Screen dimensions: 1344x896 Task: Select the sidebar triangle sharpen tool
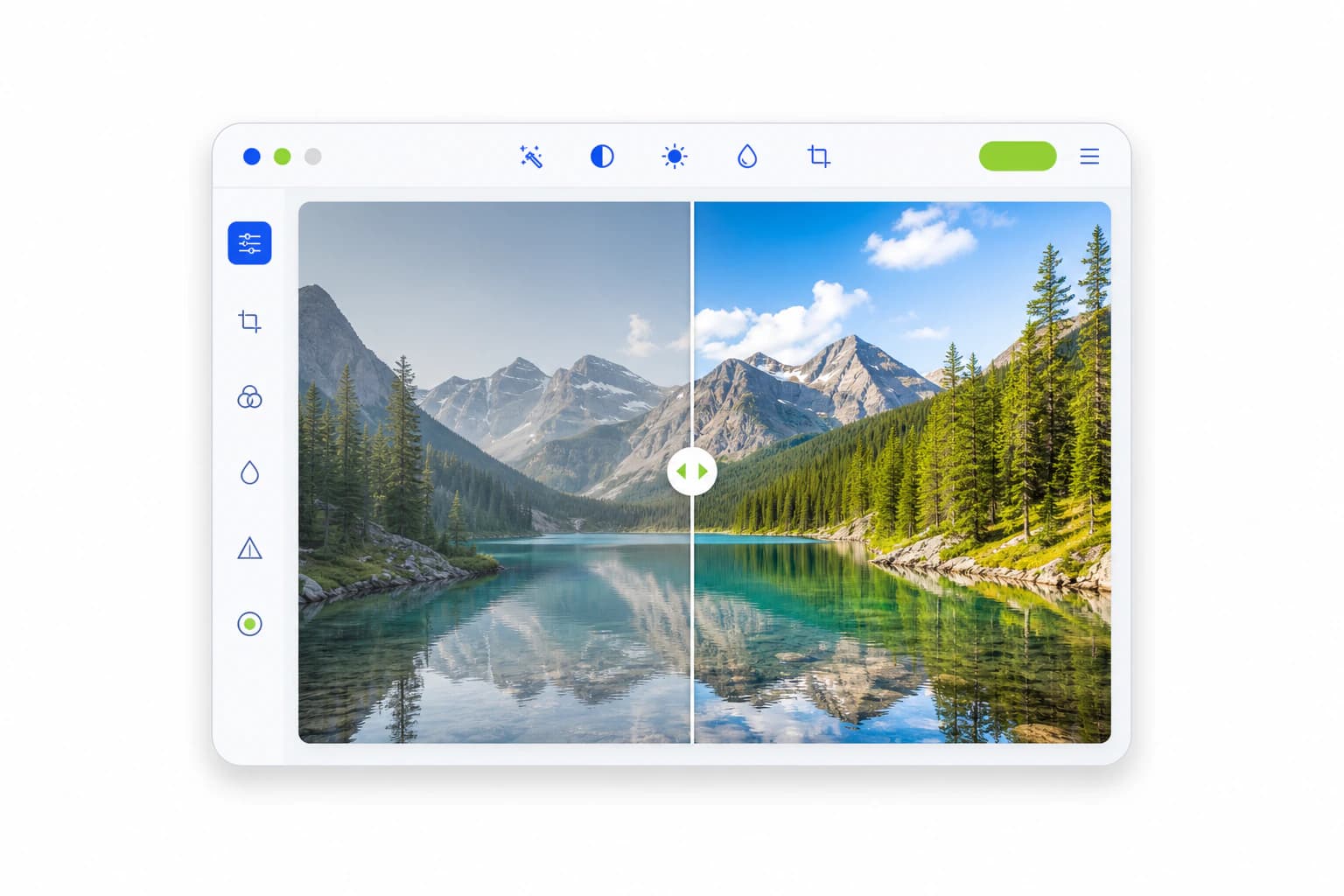[249, 549]
